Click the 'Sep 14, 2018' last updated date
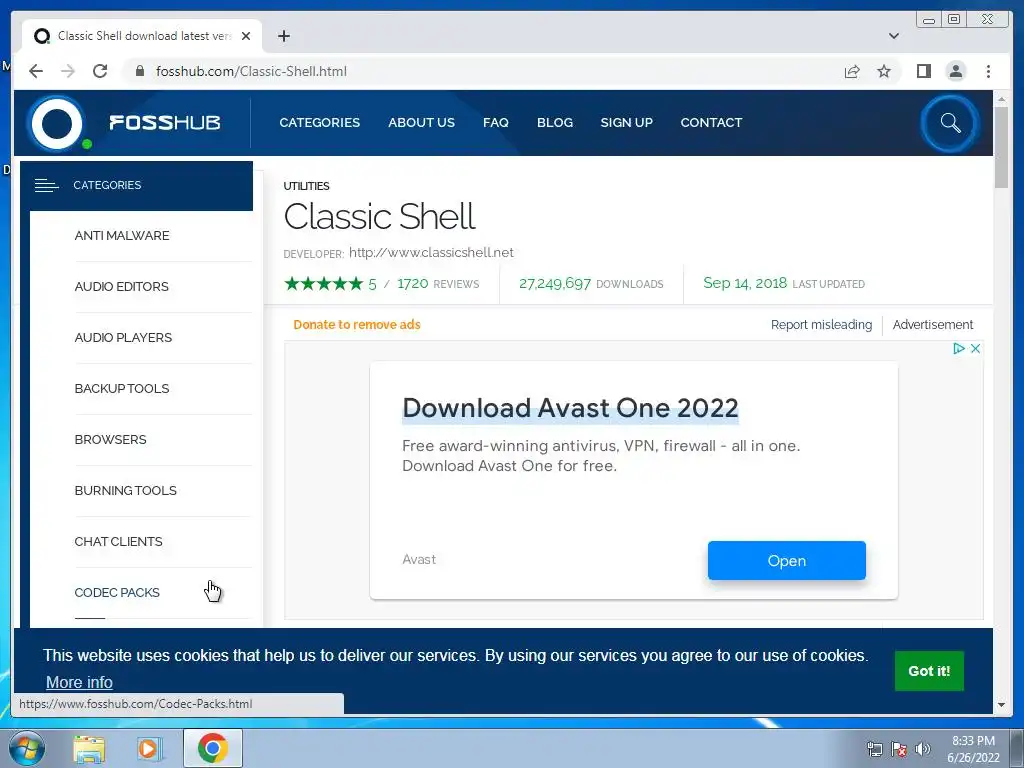1024x768 pixels. [x=745, y=283]
